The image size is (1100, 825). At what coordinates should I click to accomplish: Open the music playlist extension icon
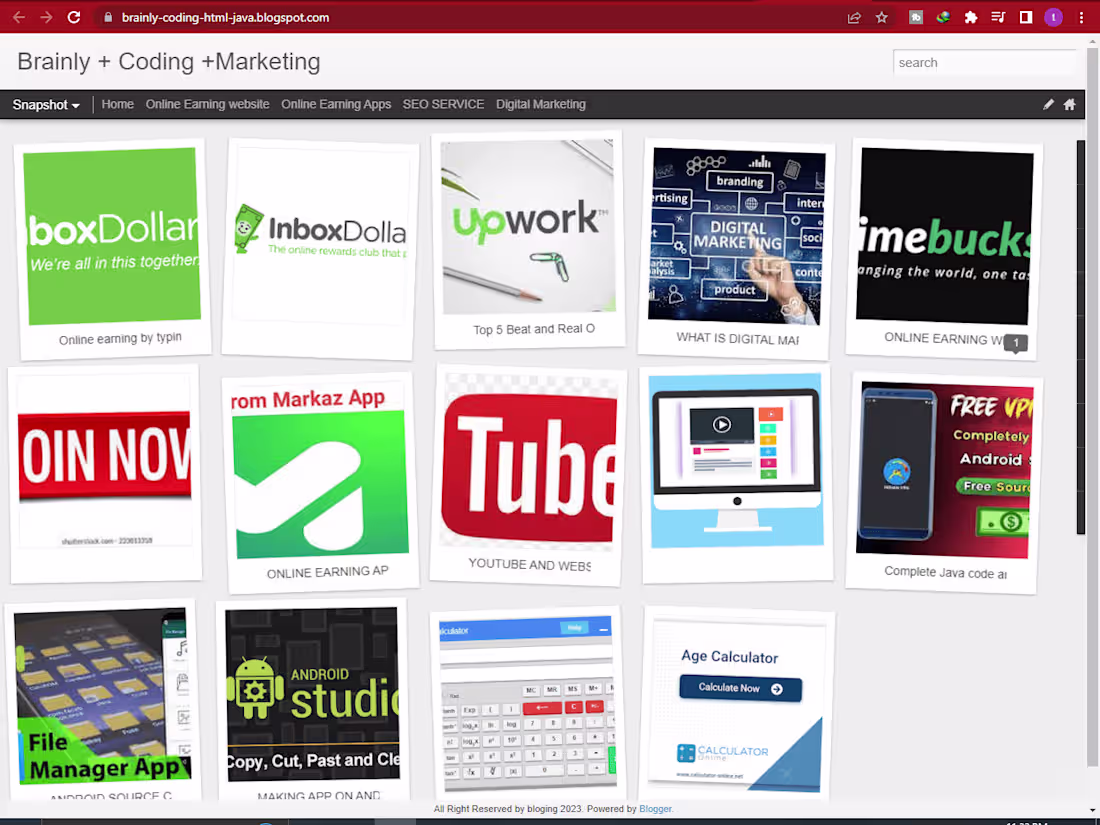[x=997, y=17]
